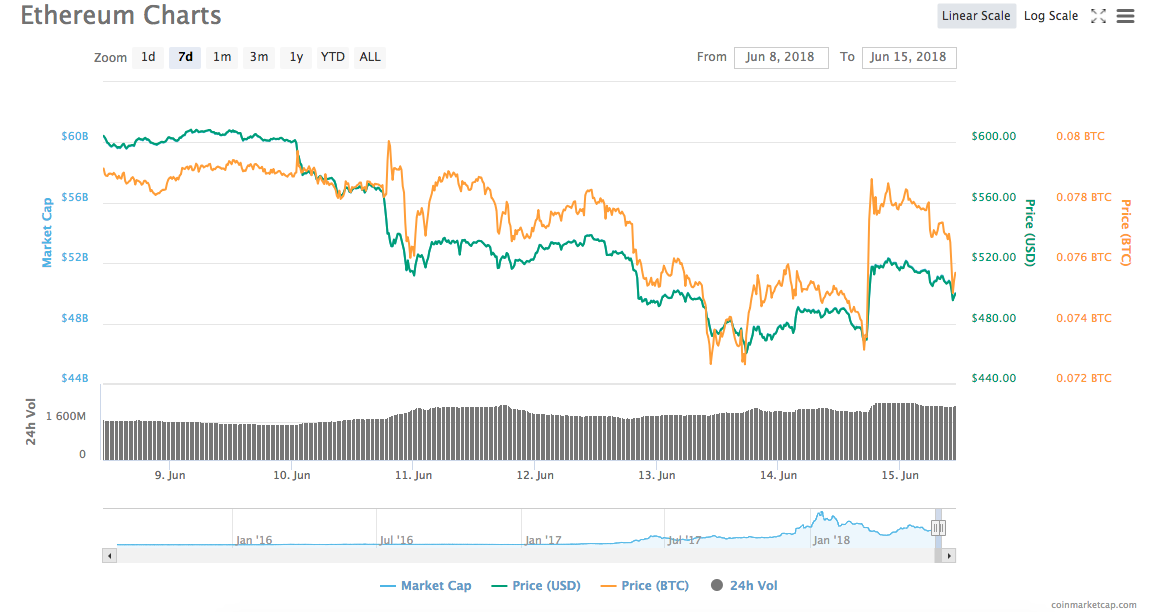Image resolution: width=1150 pixels, height=612 pixels.
Task: Show ALL historical data
Action: [370, 57]
